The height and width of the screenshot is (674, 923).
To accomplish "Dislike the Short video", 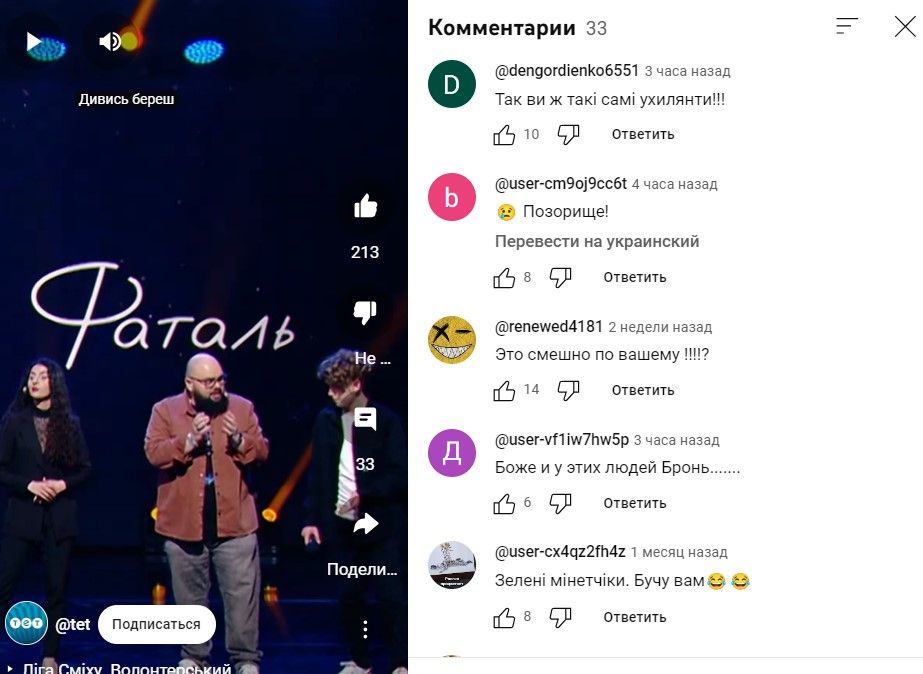I will (366, 312).
